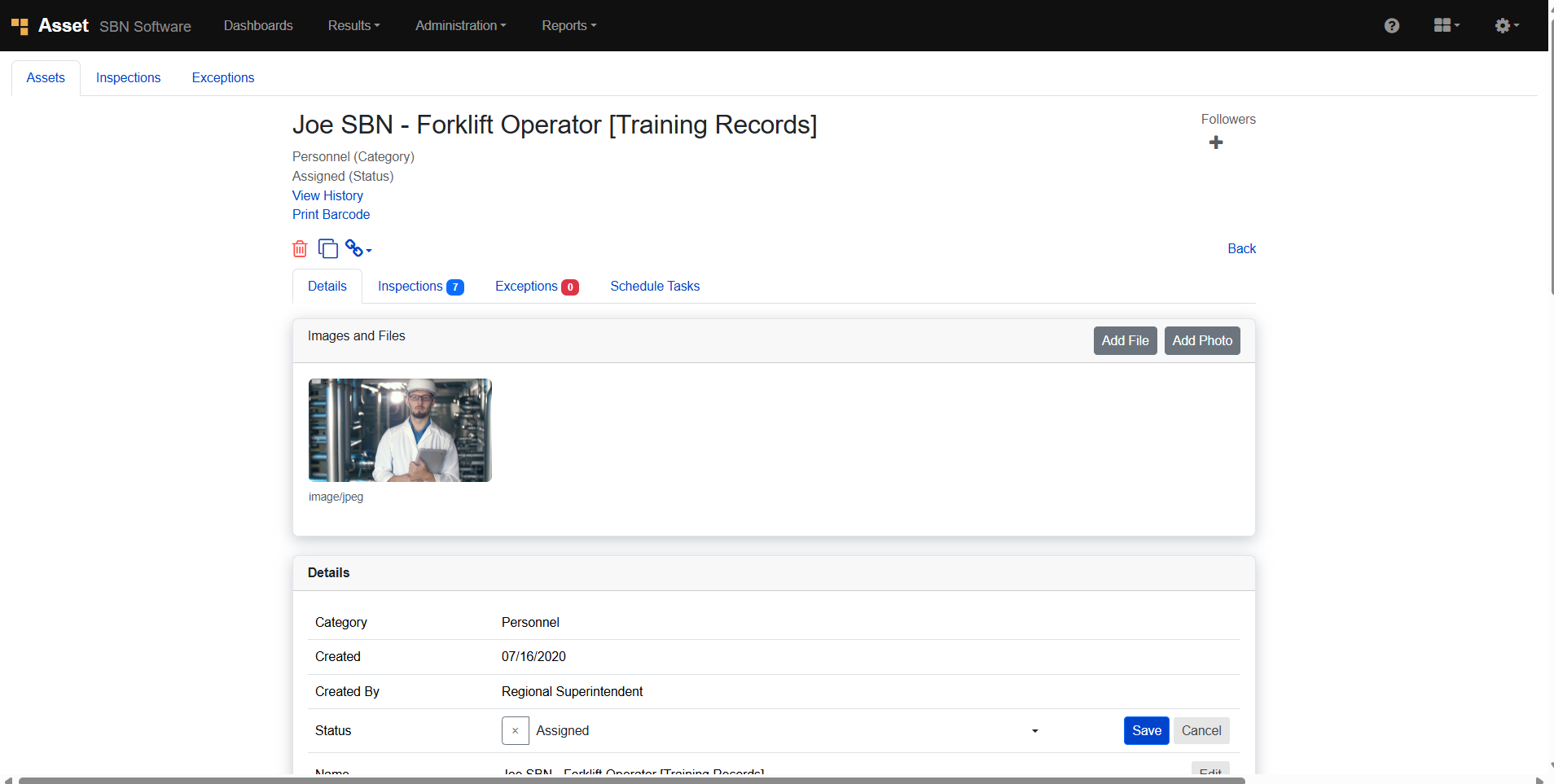Save the status change
The image size is (1554, 784).
[x=1147, y=731]
